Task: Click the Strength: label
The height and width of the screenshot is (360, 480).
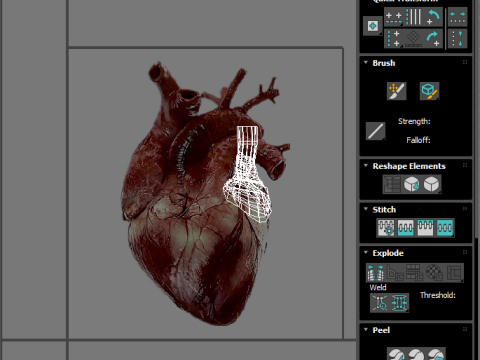Action: pyautogui.click(x=414, y=121)
